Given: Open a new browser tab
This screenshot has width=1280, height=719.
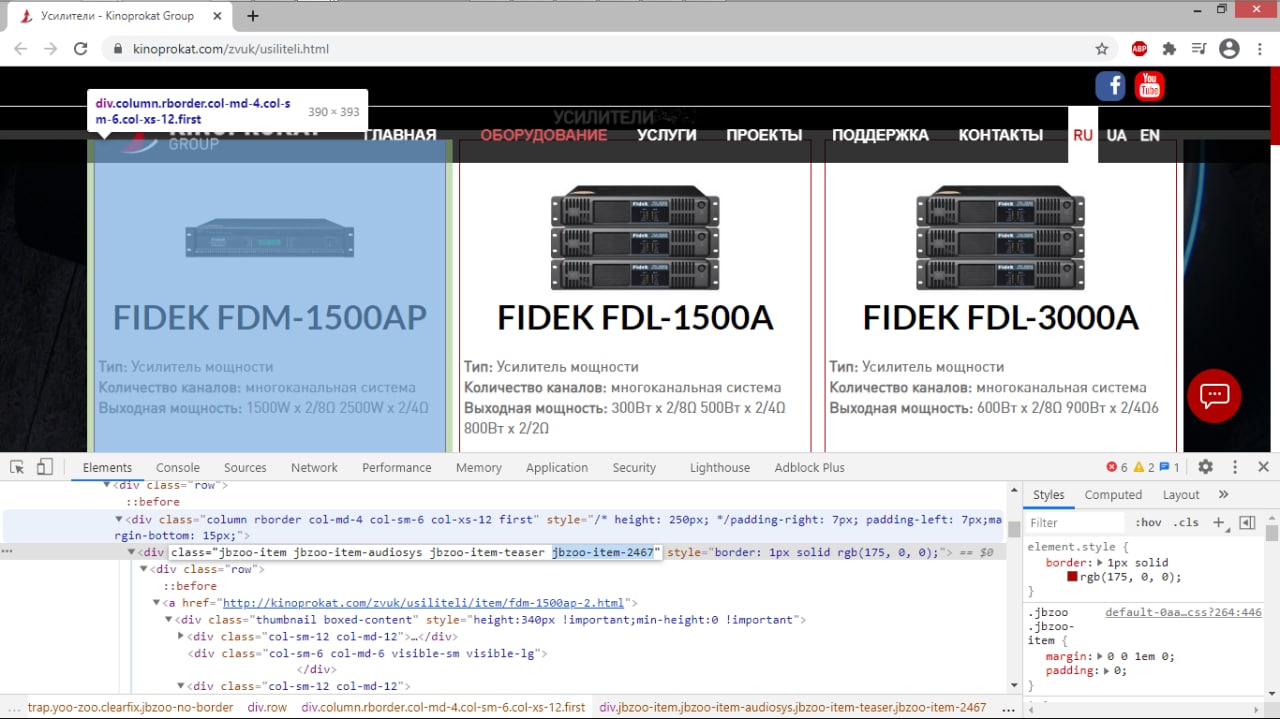Looking at the screenshot, I should (x=253, y=16).
